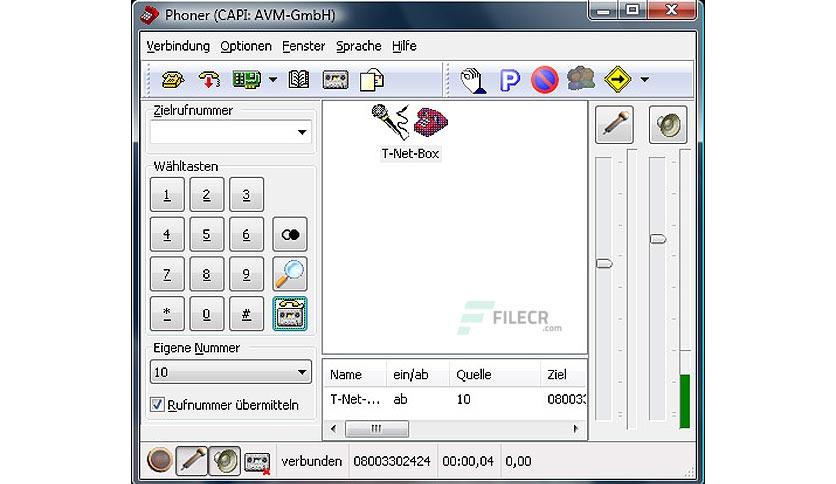
Task: Close the Phoner window
Action: click(x=672, y=10)
